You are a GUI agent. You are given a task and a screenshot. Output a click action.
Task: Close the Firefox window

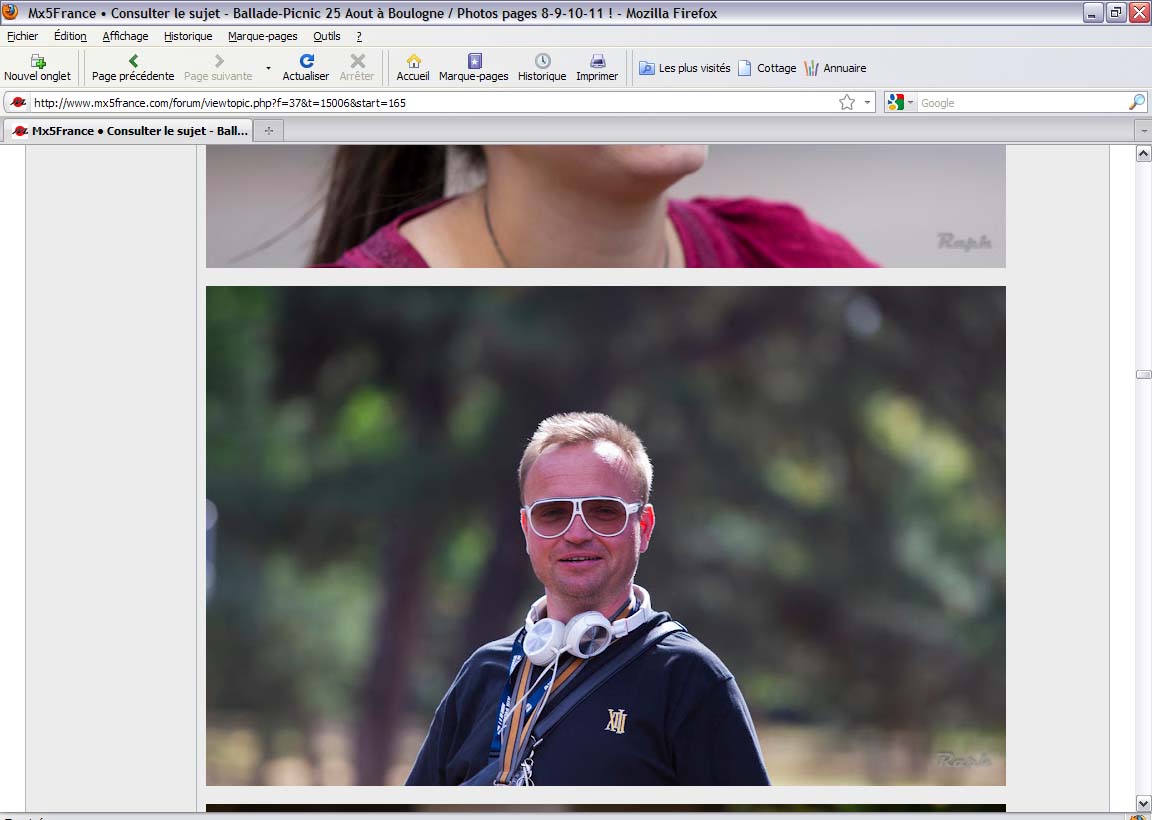tap(1140, 12)
